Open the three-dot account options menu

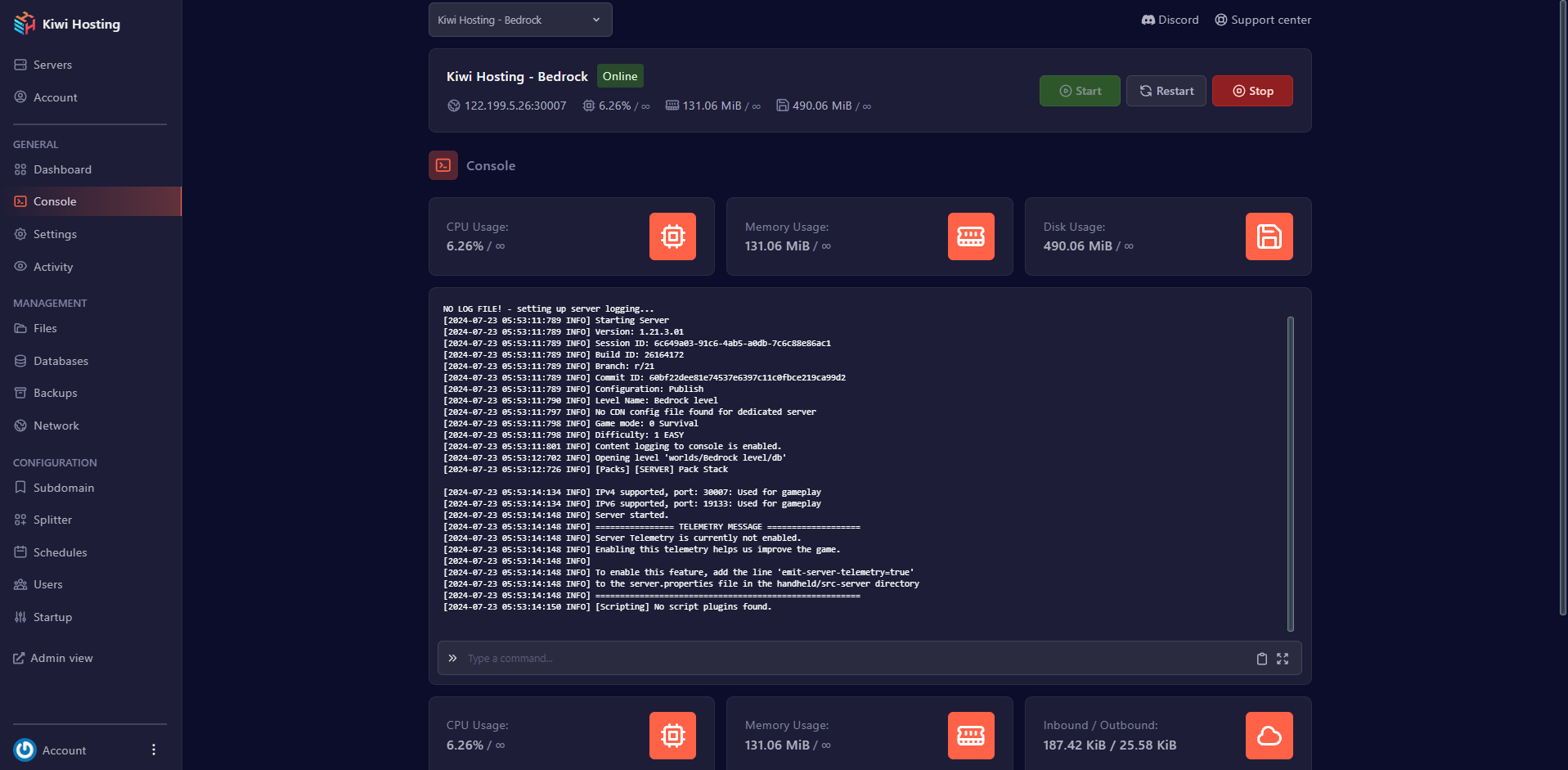(x=154, y=750)
